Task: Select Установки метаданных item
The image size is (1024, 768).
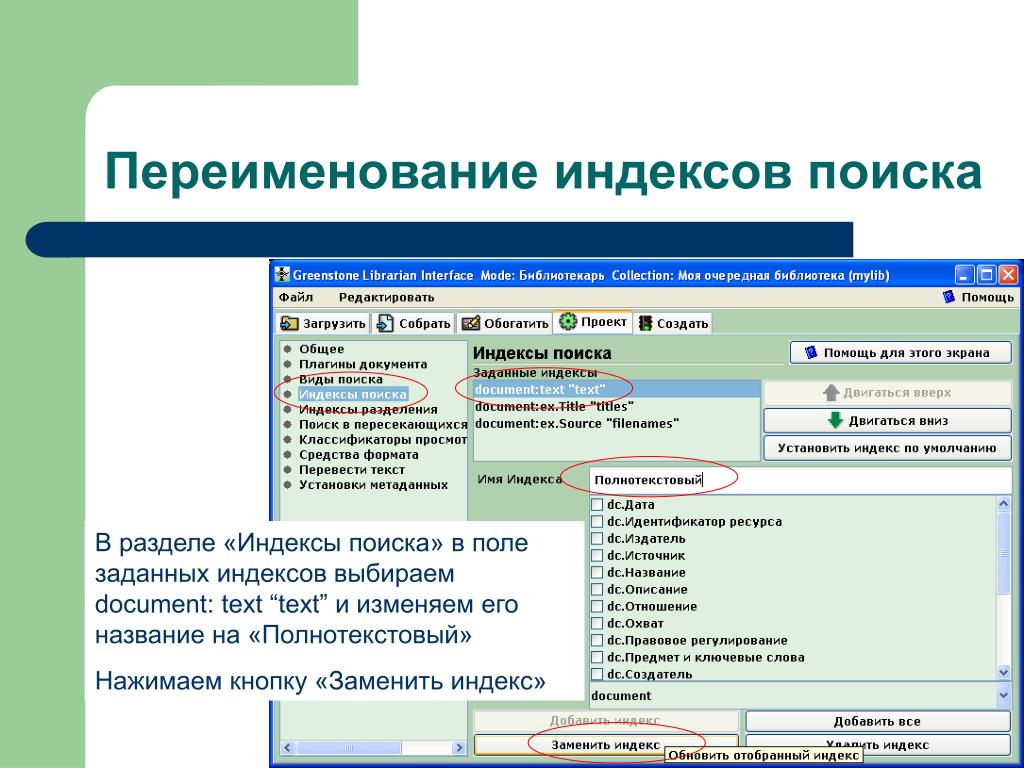Action: pyautogui.click(x=373, y=485)
